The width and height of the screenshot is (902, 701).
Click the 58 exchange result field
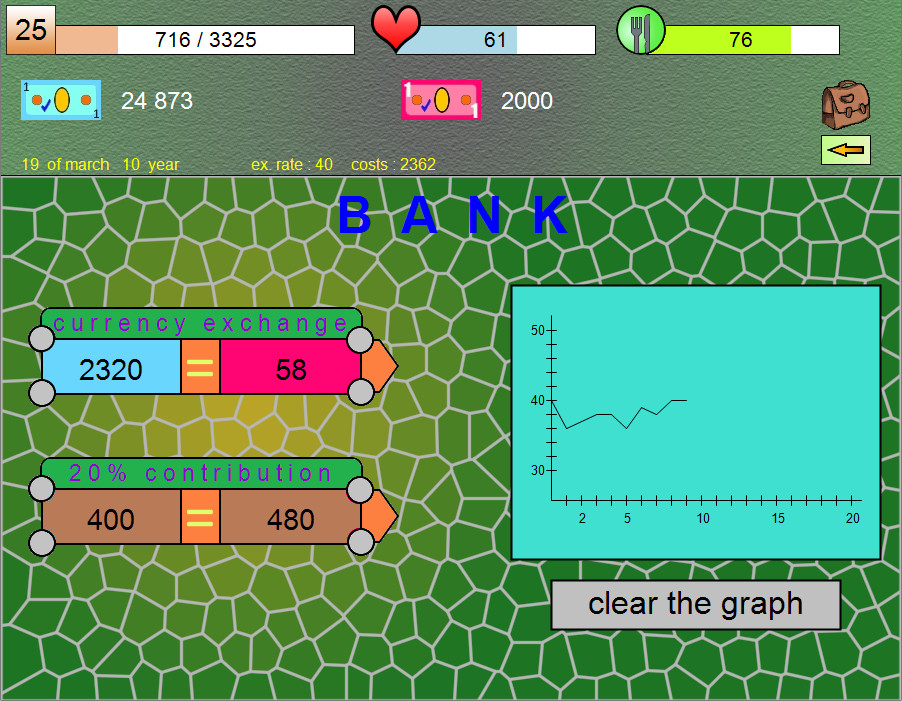coord(287,367)
